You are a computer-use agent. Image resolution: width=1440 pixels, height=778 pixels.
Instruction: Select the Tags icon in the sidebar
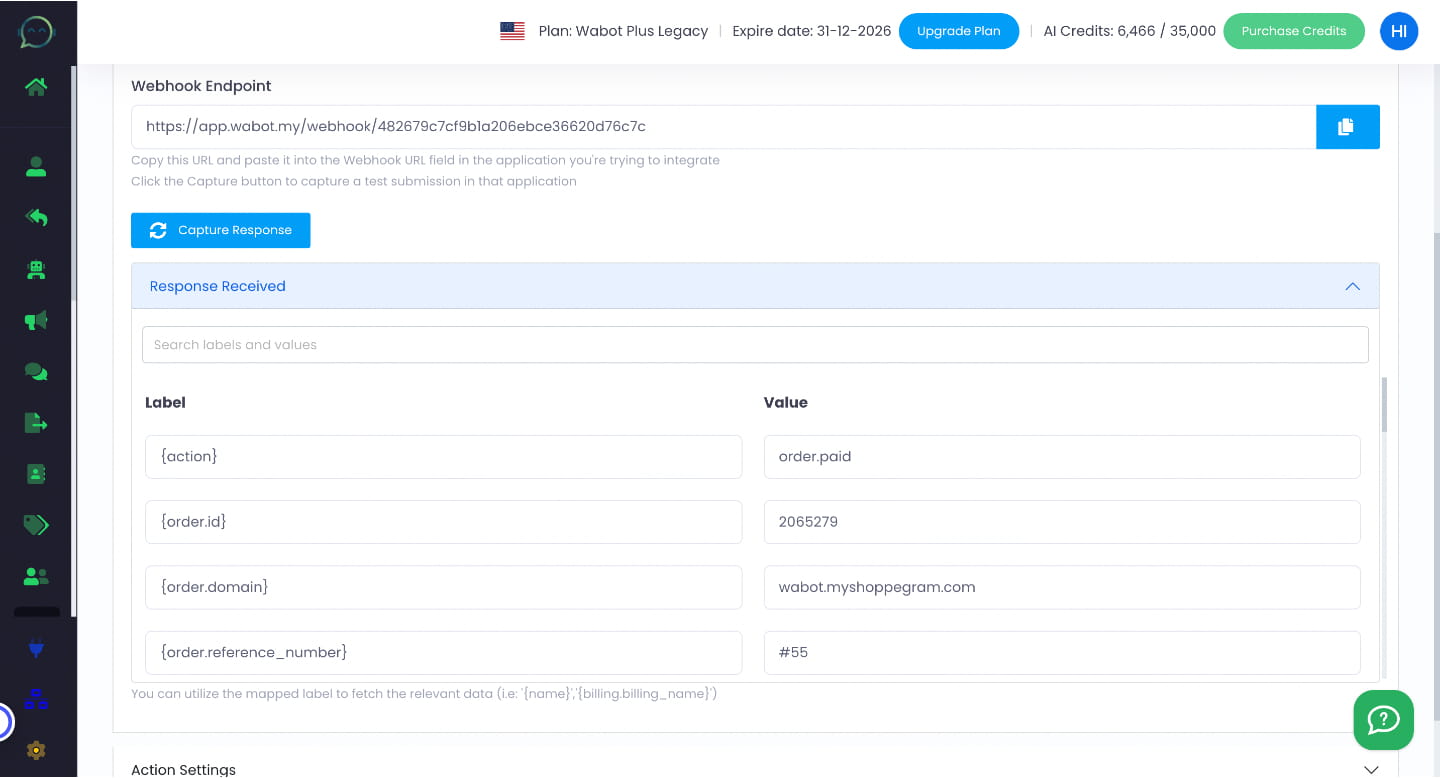coord(35,524)
